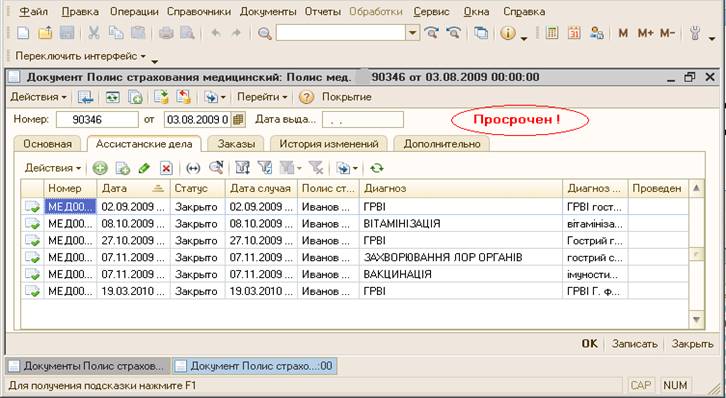Click the Дата выдачи input field
726x398 pixels.
pos(363,119)
